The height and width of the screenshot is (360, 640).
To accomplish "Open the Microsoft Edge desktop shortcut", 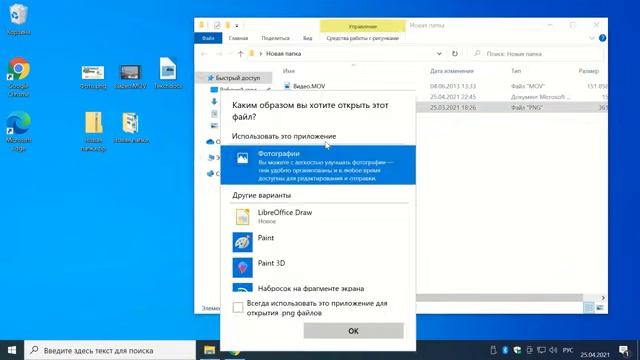I will tap(18, 131).
